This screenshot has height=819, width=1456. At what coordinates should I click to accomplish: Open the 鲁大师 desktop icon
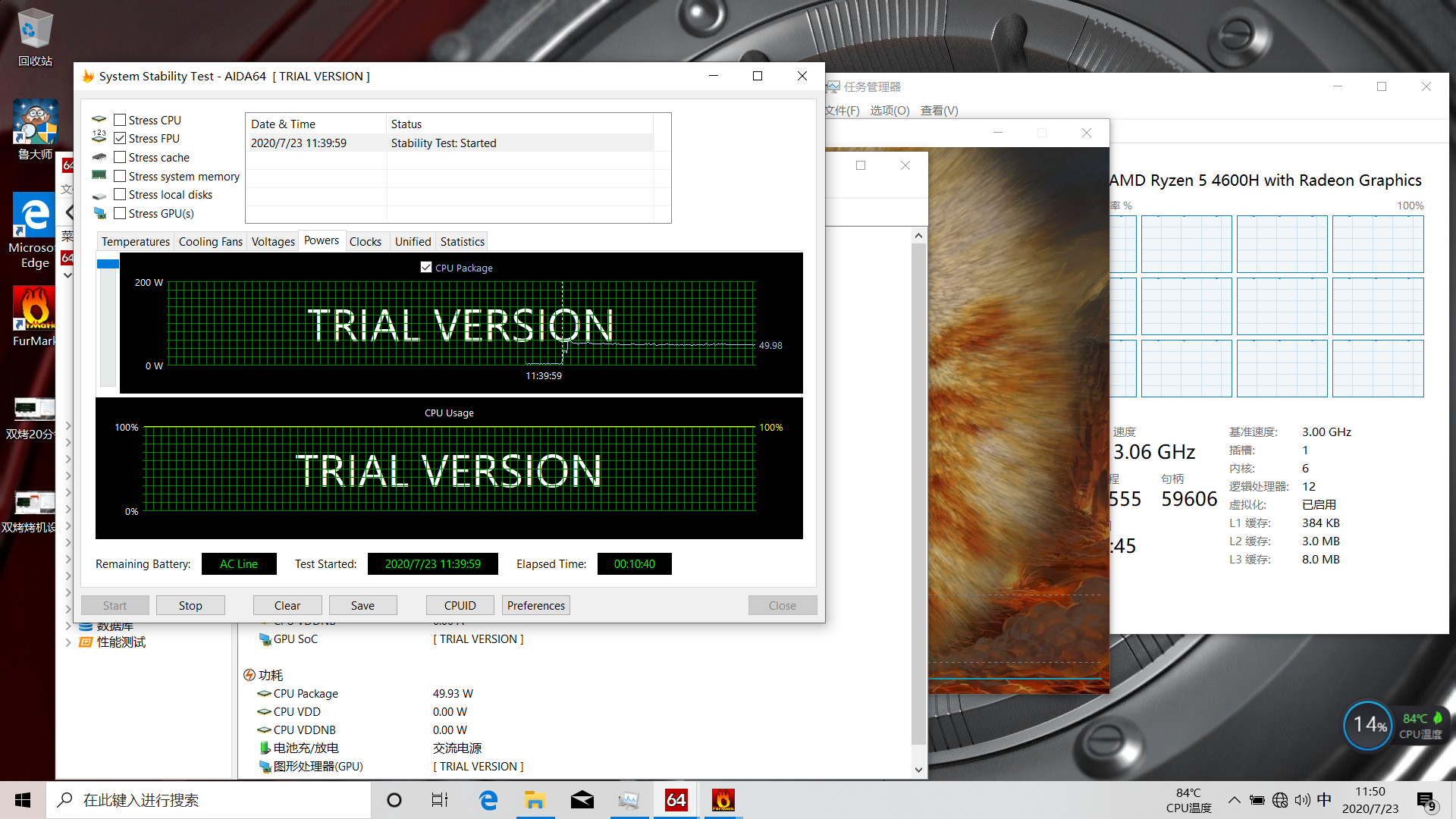(x=35, y=129)
